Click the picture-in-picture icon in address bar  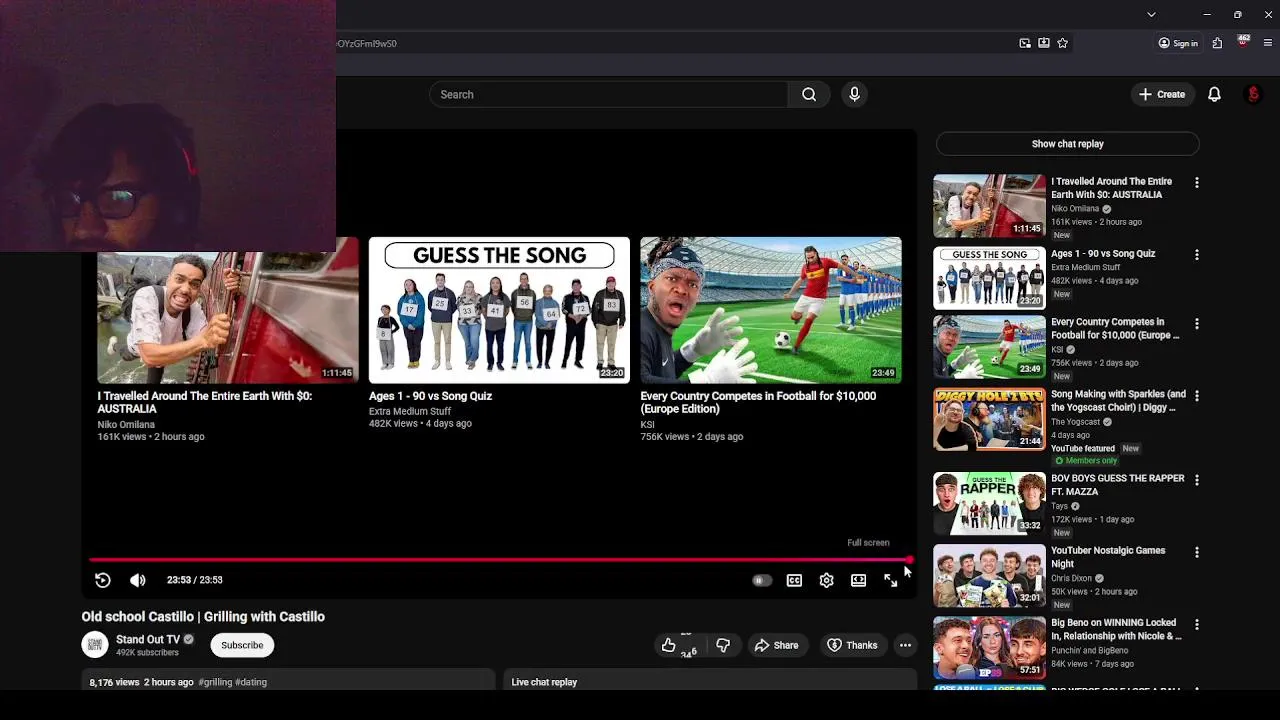click(x=1025, y=43)
